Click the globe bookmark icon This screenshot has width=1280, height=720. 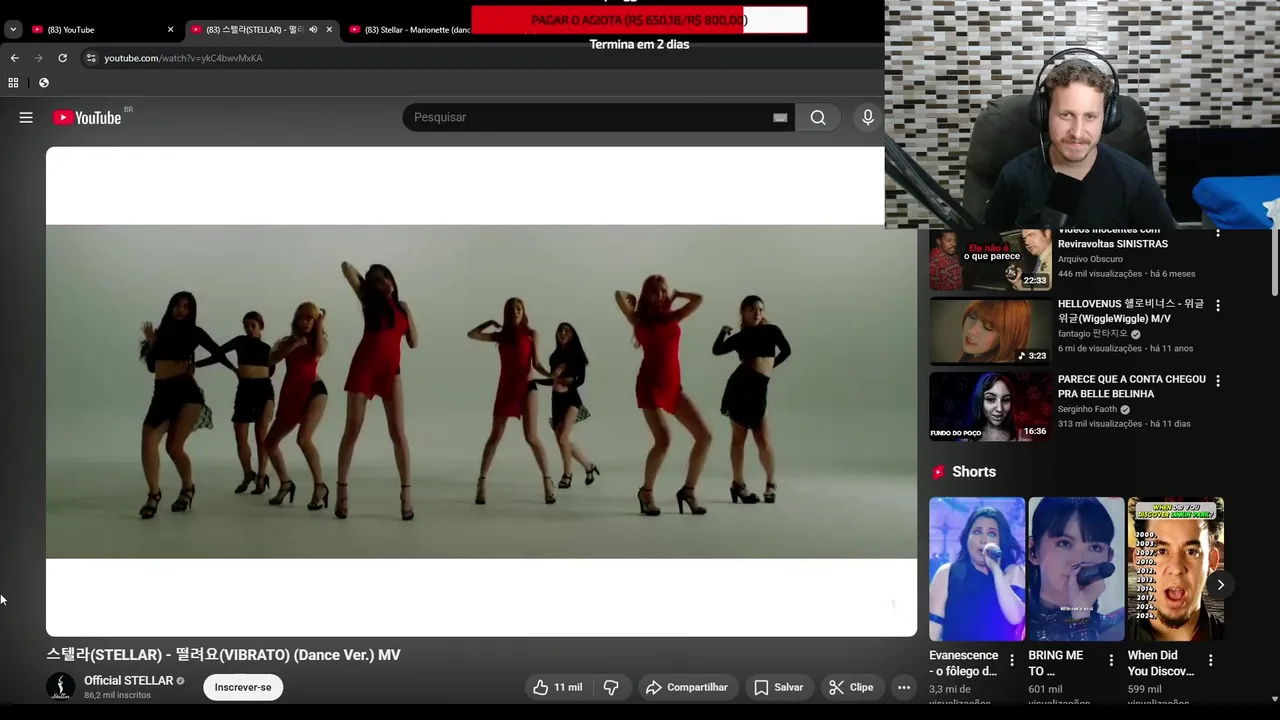point(43,83)
